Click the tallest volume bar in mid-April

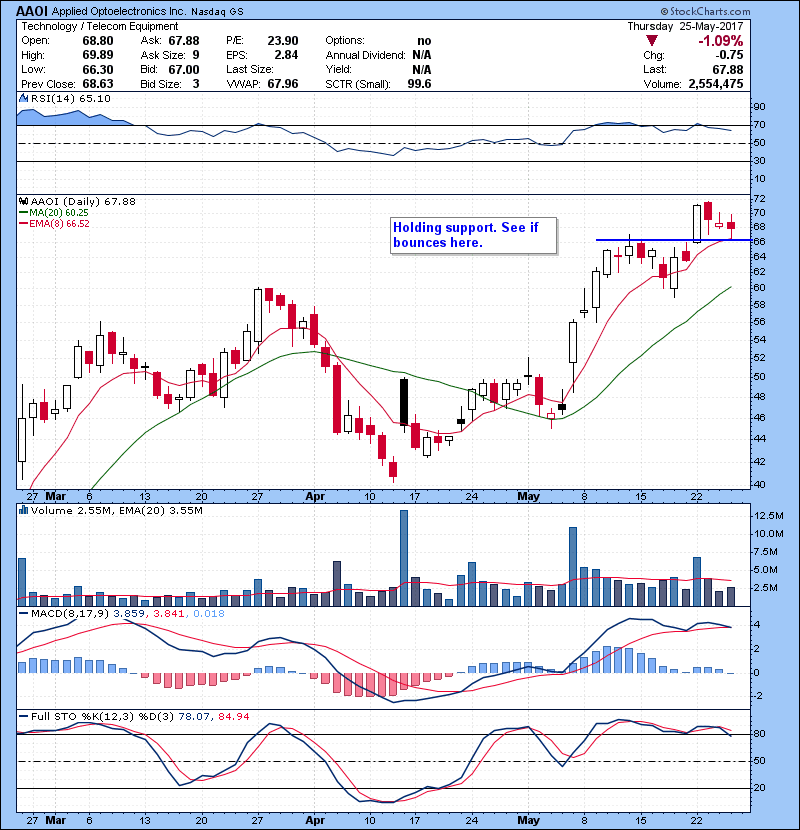[404, 558]
